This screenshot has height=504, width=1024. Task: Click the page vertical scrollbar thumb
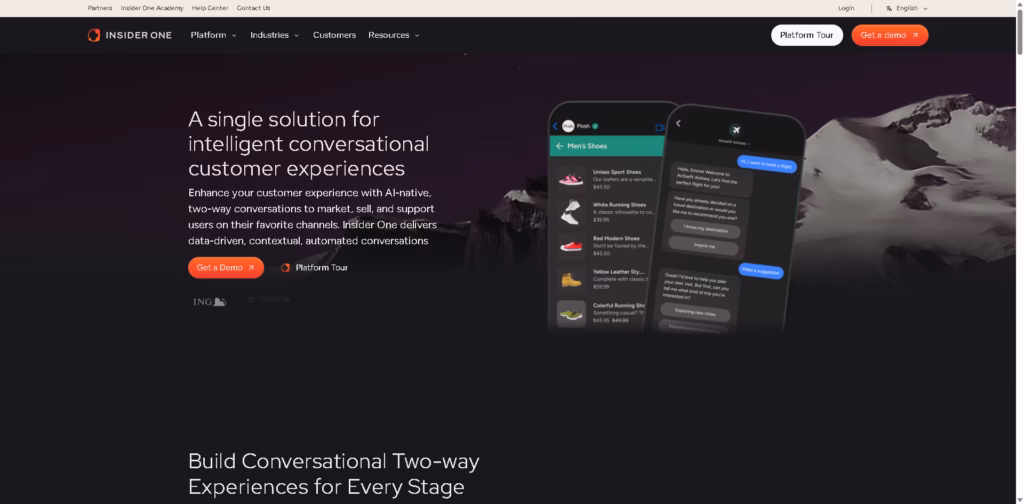tap(1019, 33)
